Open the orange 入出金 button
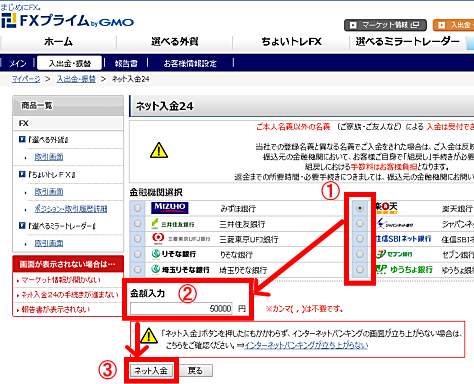The width and height of the screenshot is (474, 384). coord(454,25)
